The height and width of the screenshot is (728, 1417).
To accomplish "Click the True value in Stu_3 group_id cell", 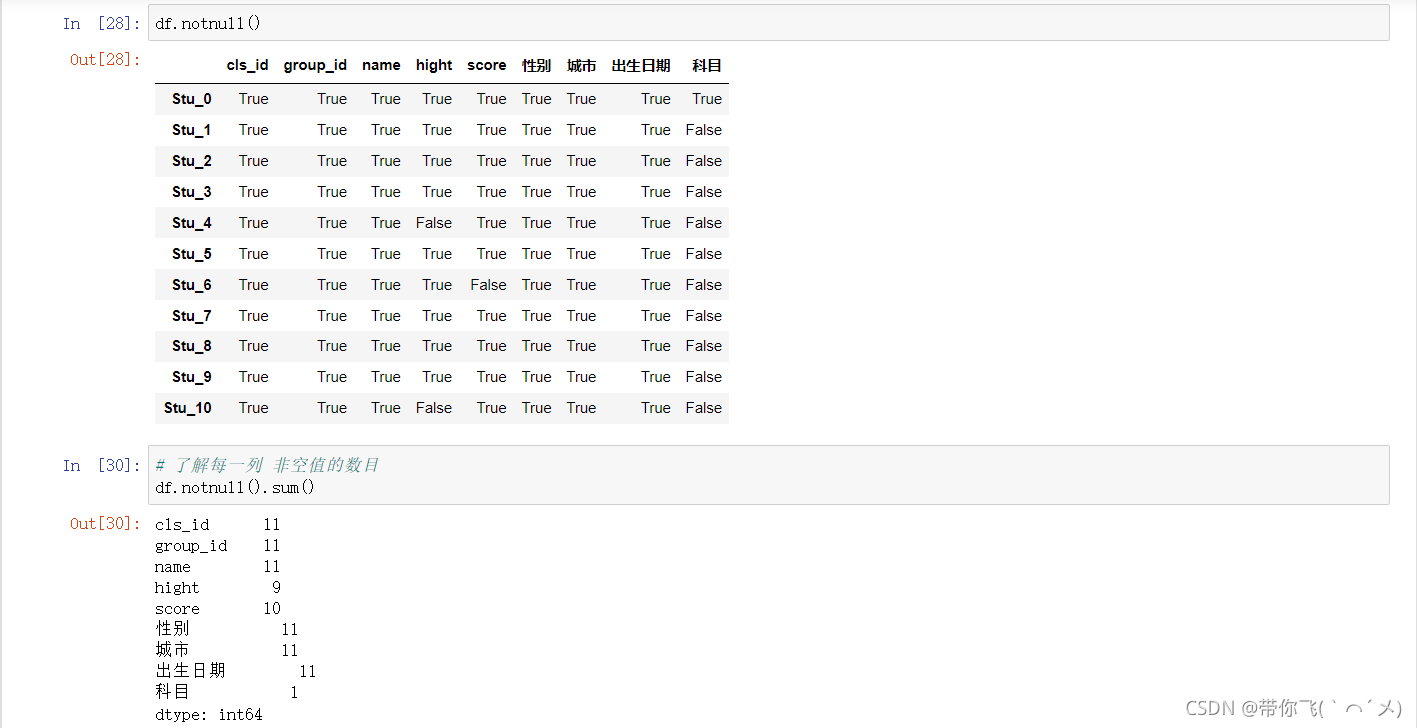I will tap(332, 192).
